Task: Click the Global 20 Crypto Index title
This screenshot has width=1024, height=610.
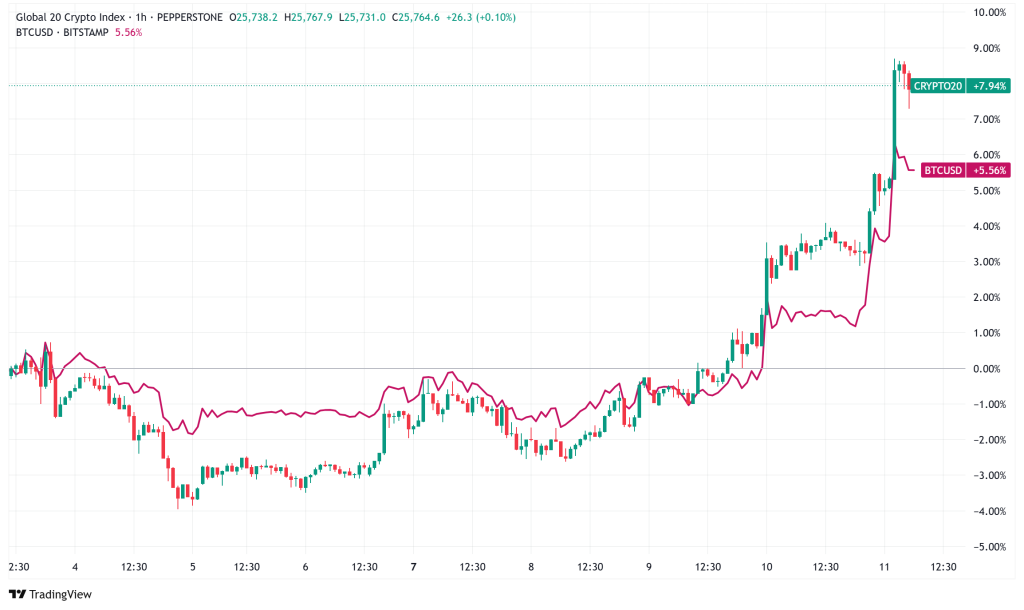Action: 70,18
